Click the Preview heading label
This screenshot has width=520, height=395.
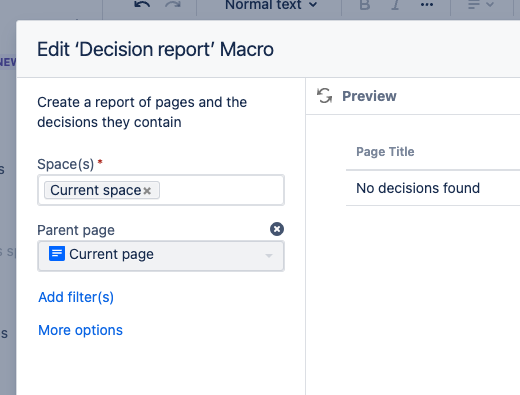pos(369,96)
